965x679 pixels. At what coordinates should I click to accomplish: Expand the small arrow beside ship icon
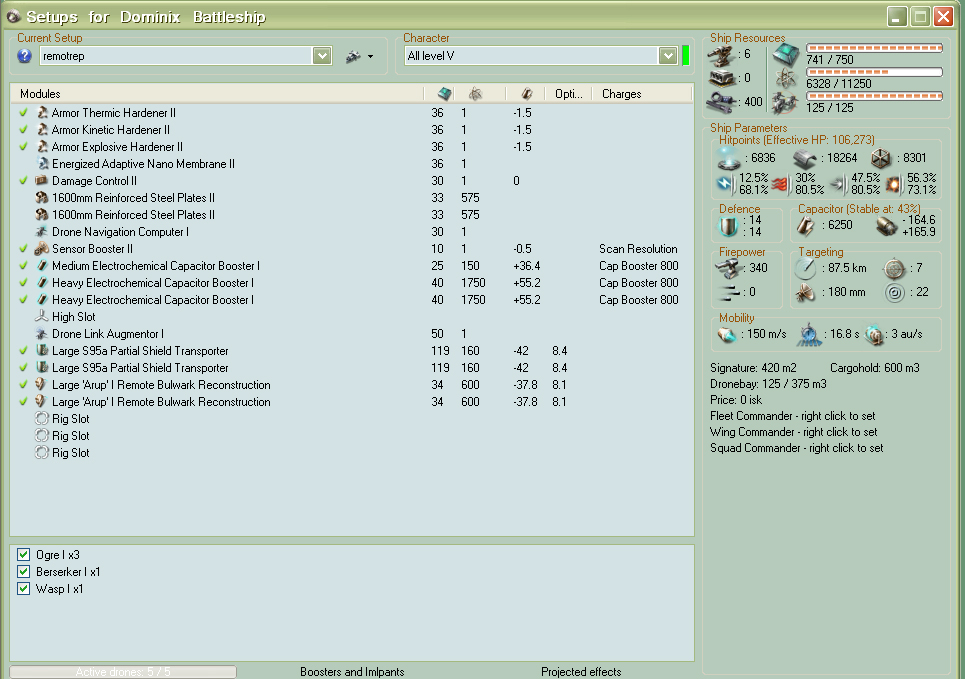(x=370, y=57)
